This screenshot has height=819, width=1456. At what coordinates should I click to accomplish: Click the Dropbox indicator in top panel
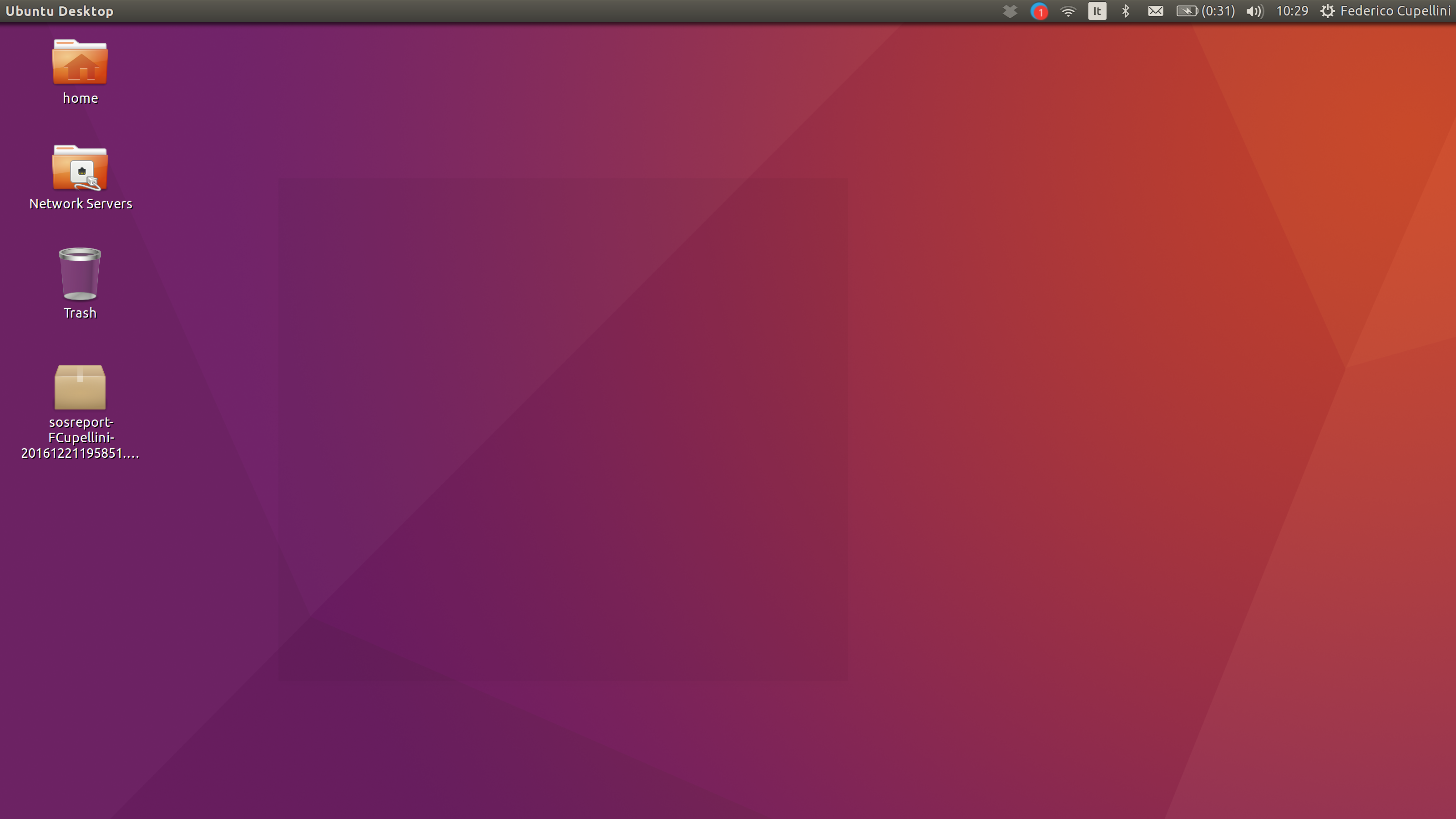tap(1010, 11)
